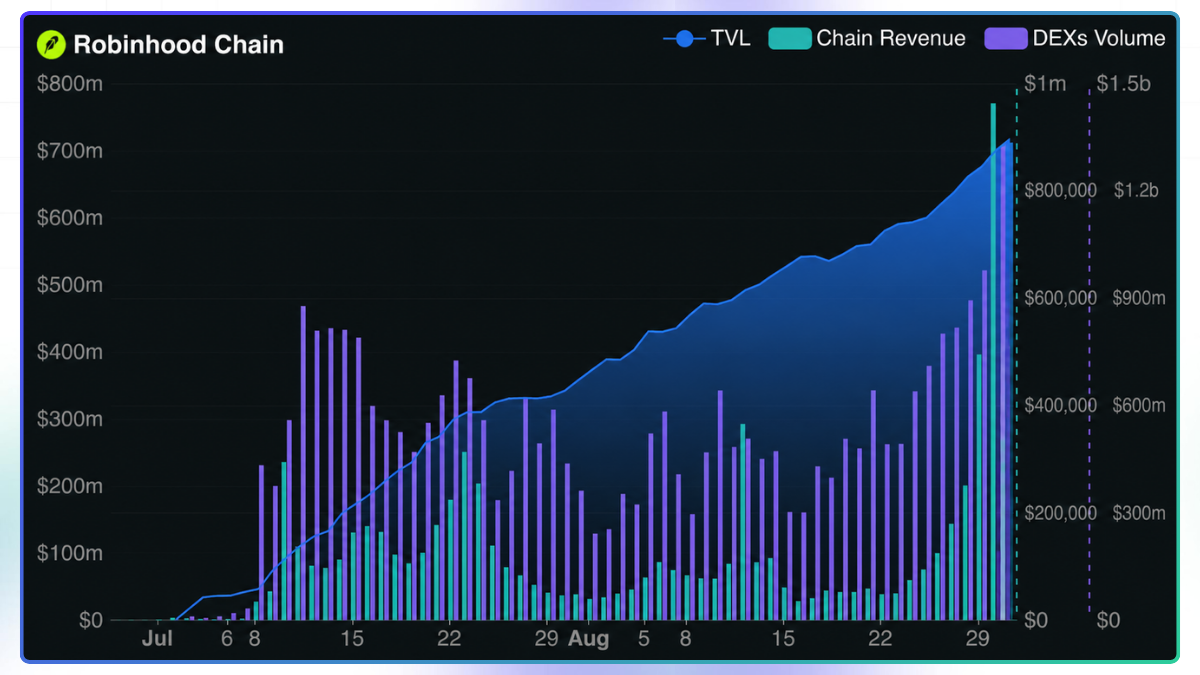Click the "$800,000" revenue axis label
Image resolution: width=1200 pixels, height=675 pixels.
click(x=1061, y=191)
